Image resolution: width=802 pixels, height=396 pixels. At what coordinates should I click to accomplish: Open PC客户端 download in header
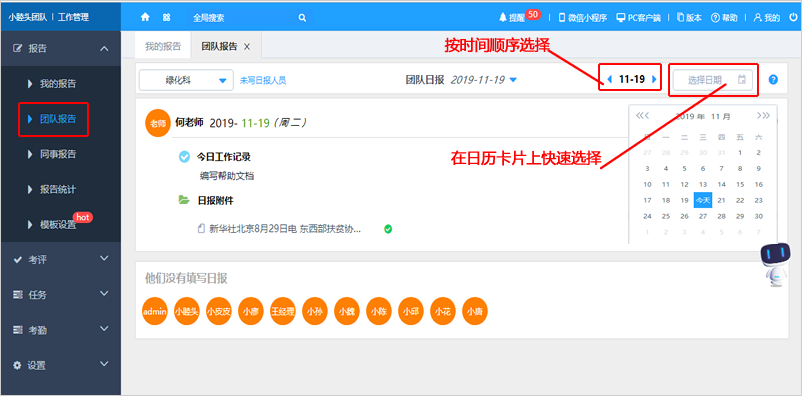point(638,17)
